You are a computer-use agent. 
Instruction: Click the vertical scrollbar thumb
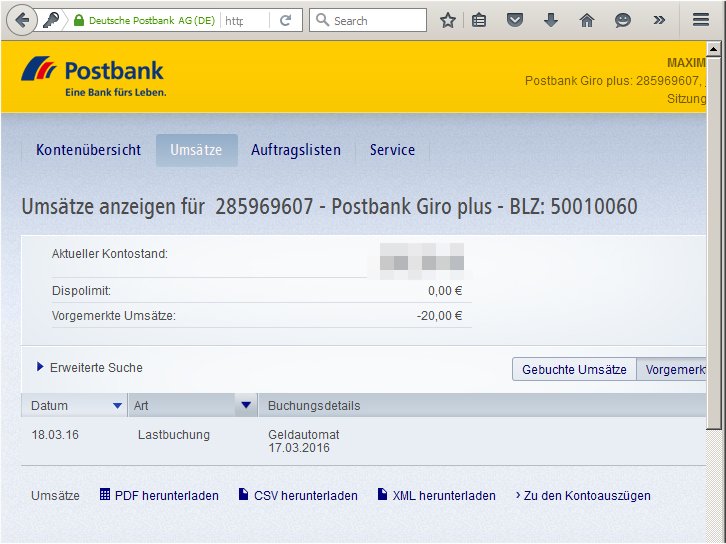click(x=713, y=243)
